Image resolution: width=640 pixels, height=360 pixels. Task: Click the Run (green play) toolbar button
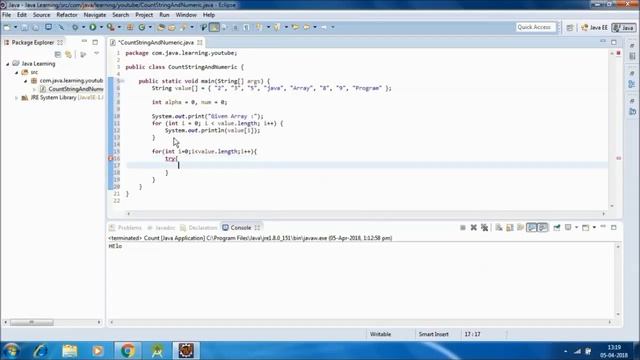click(x=93, y=27)
